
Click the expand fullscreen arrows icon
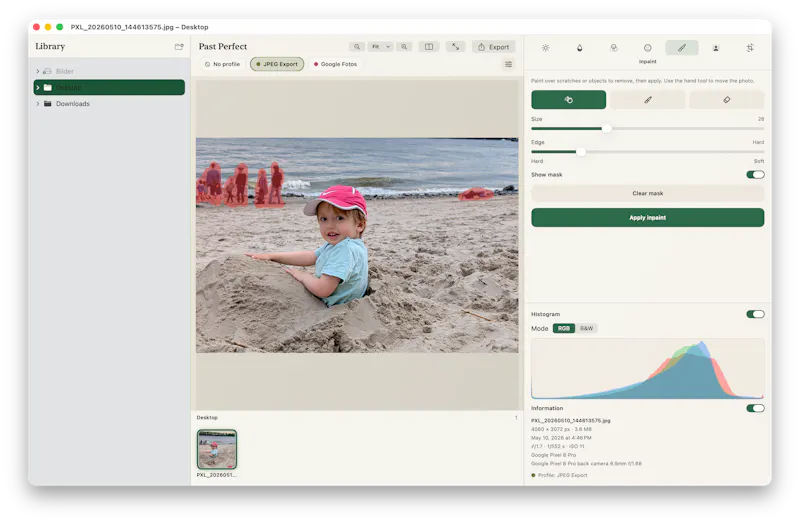coord(456,47)
